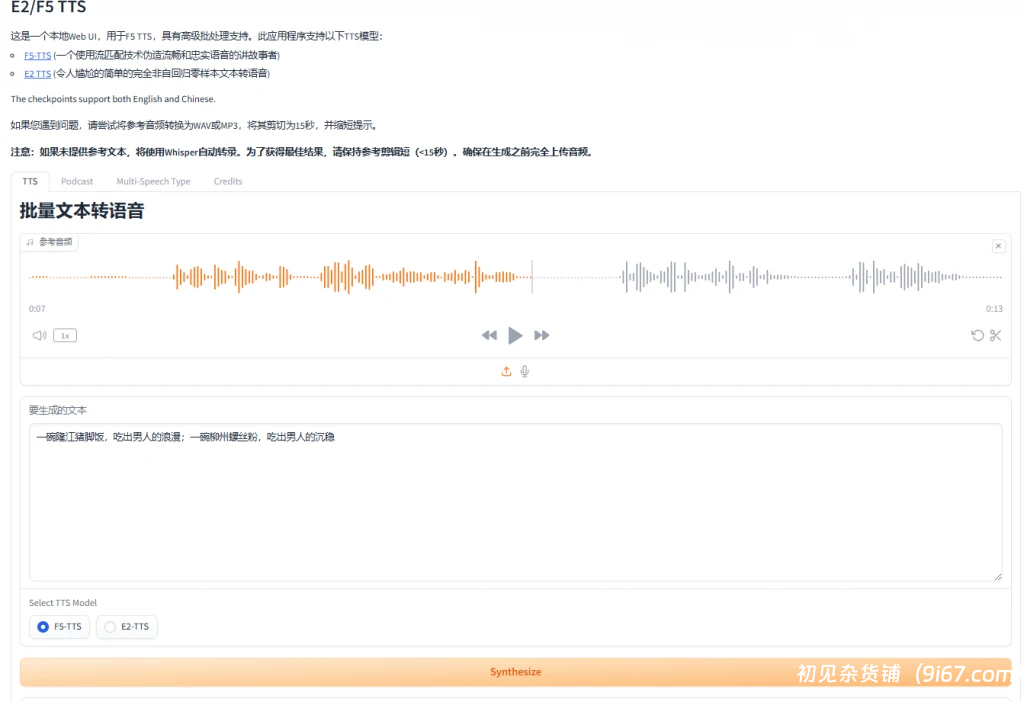The width and height of the screenshot is (1024, 702).
Task: Click the 批量文本转语音 heading
Action: (x=82, y=211)
